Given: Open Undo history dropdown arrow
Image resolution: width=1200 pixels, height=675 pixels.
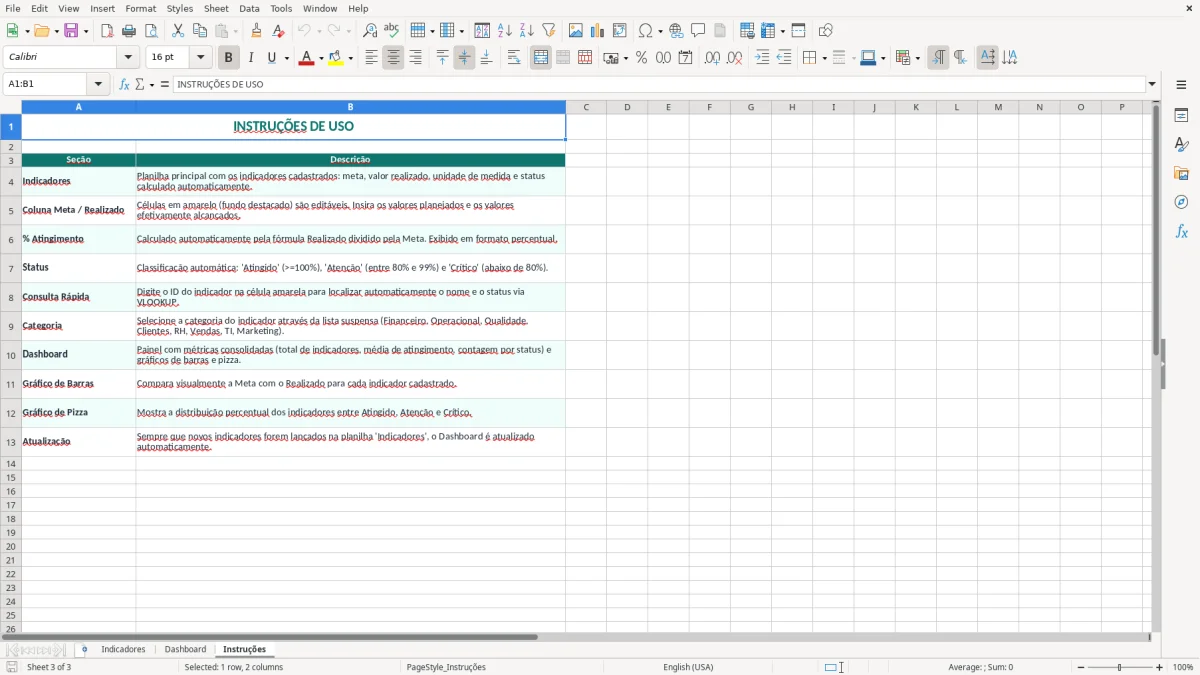Looking at the screenshot, I should [x=319, y=31].
